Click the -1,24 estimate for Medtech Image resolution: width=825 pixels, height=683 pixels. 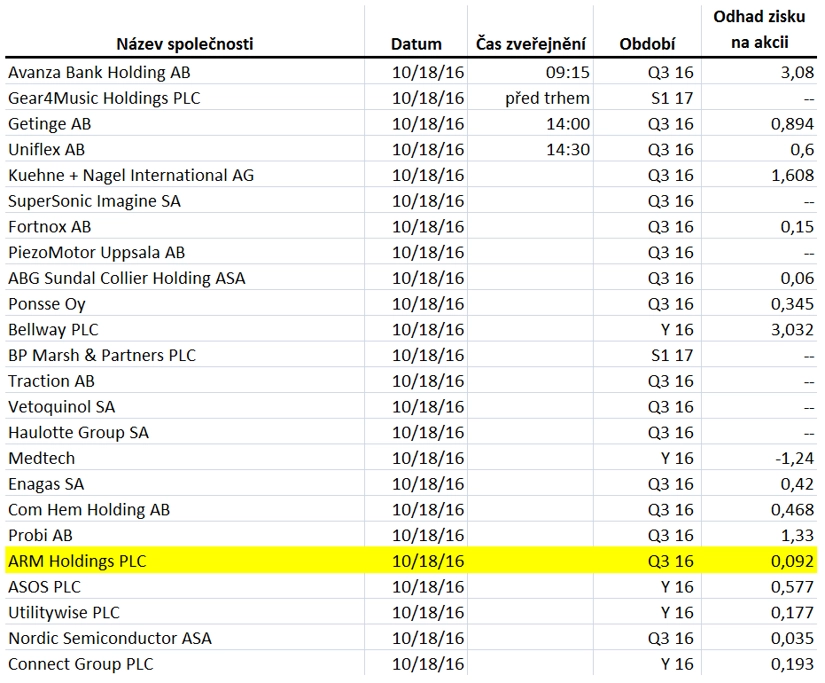tap(794, 458)
